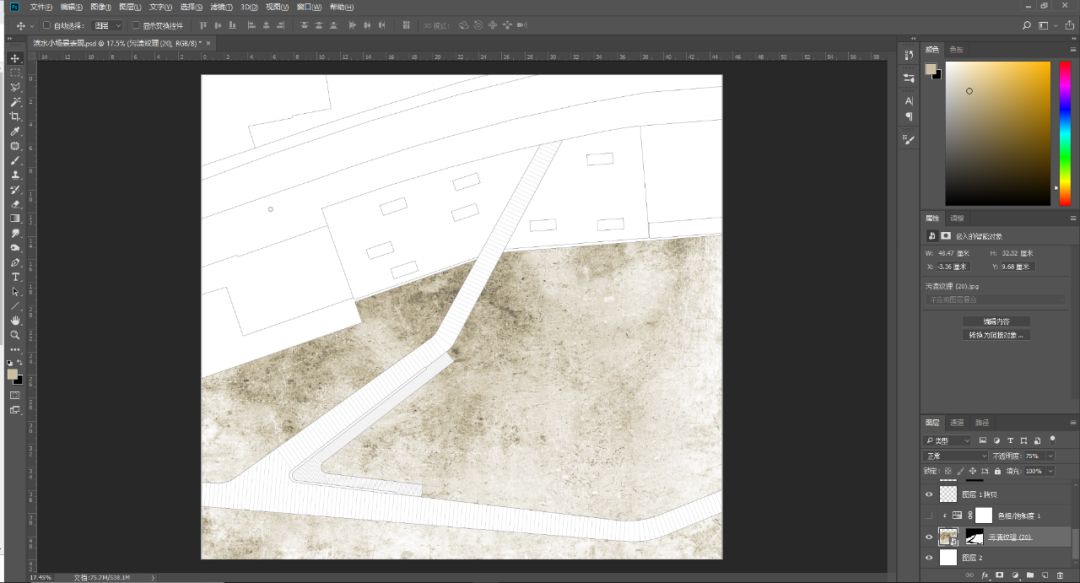1080x583 pixels.
Task: Select the Horizontal Type tool
Action: coord(15,277)
